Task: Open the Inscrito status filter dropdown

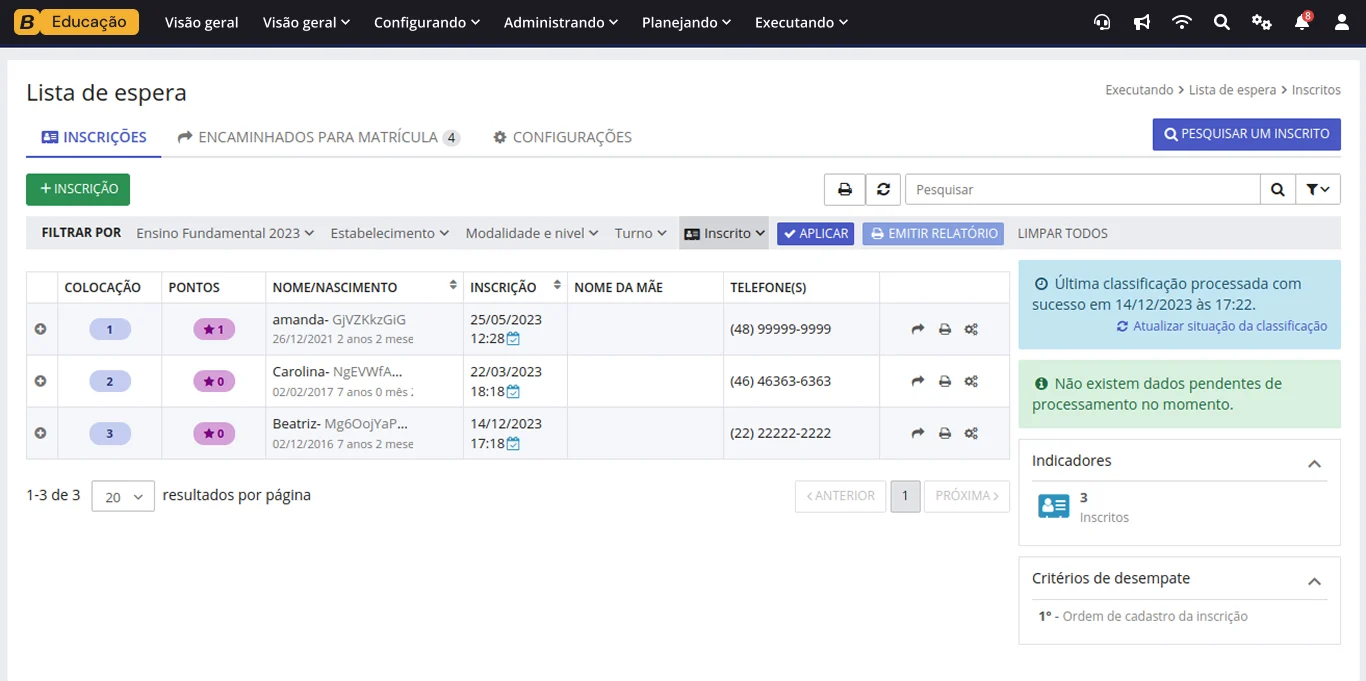Action: pos(724,233)
